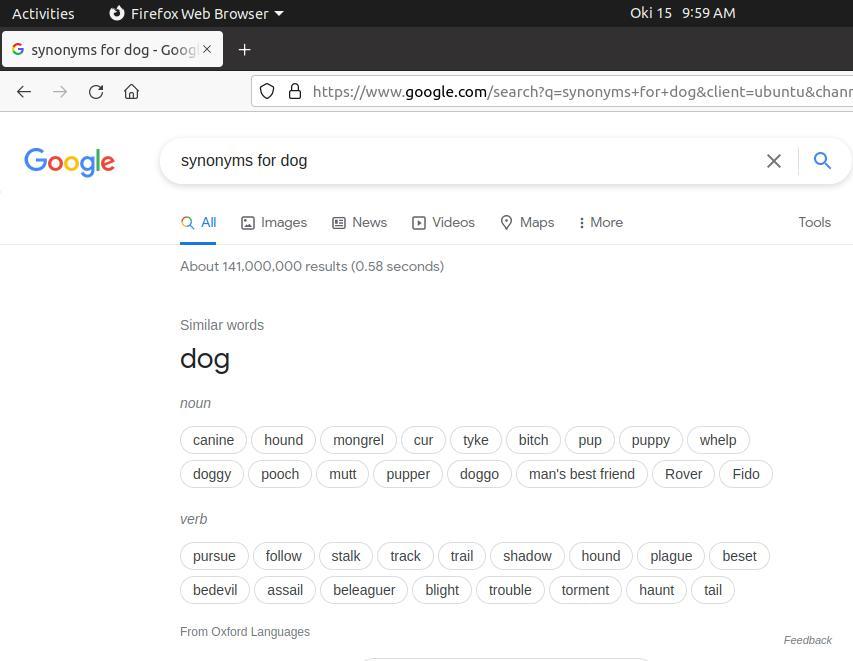Image resolution: width=853 pixels, height=661 pixels.
Task: Click the Google logo
Action: click(x=70, y=162)
